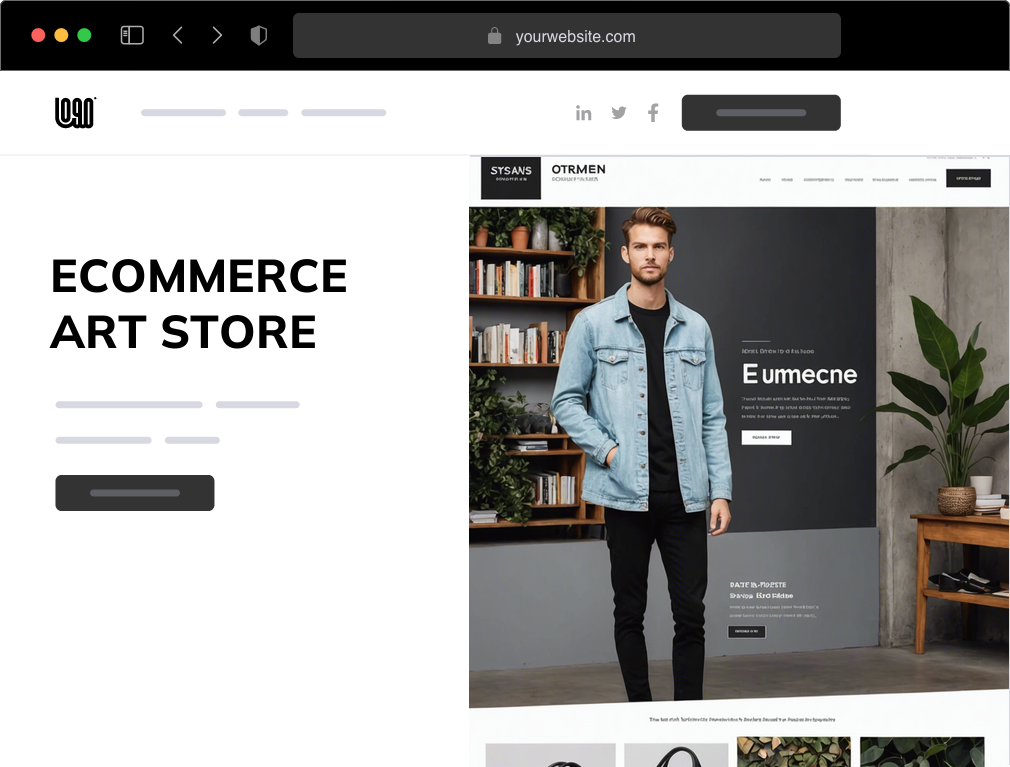The width and height of the screenshot is (1010, 767).
Task: Click the dark button in the header
Action: click(761, 113)
